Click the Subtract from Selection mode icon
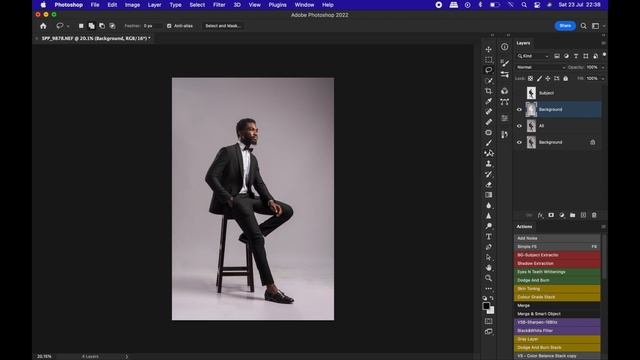The image size is (640, 360). click(102, 26)
